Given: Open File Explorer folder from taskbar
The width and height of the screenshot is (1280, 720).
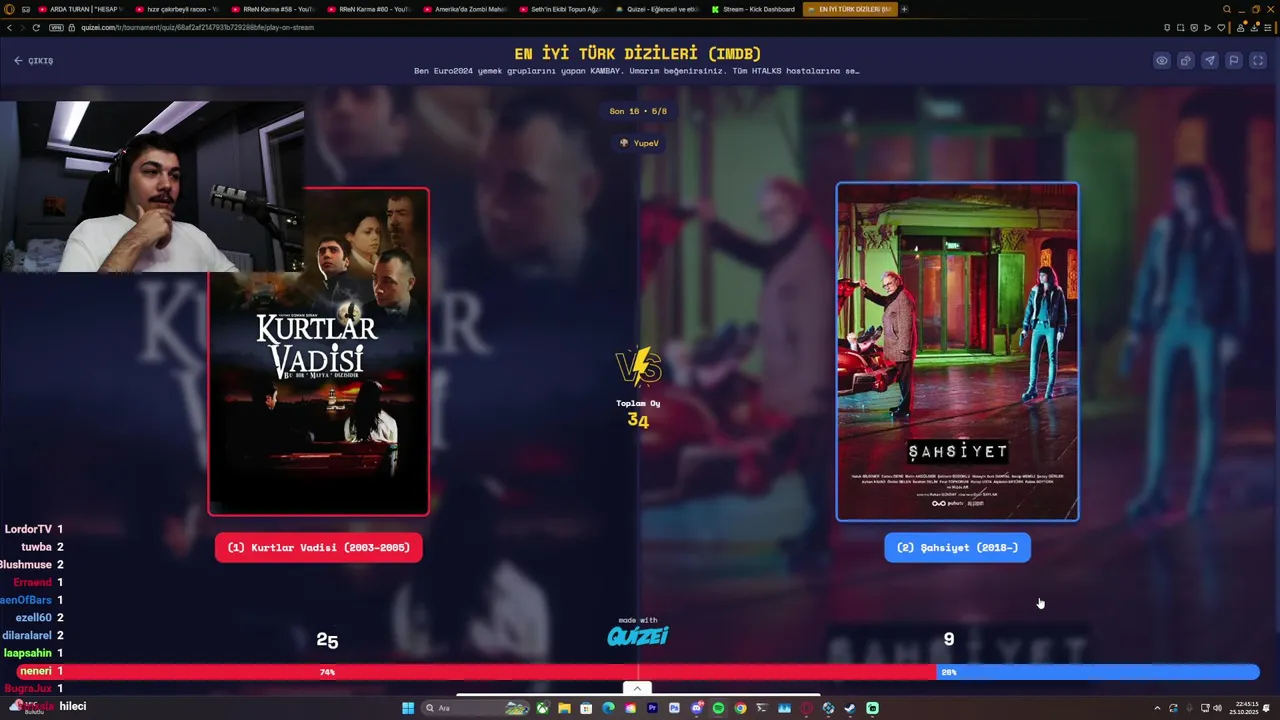Looking at the screenshot, I should point(564,708).
